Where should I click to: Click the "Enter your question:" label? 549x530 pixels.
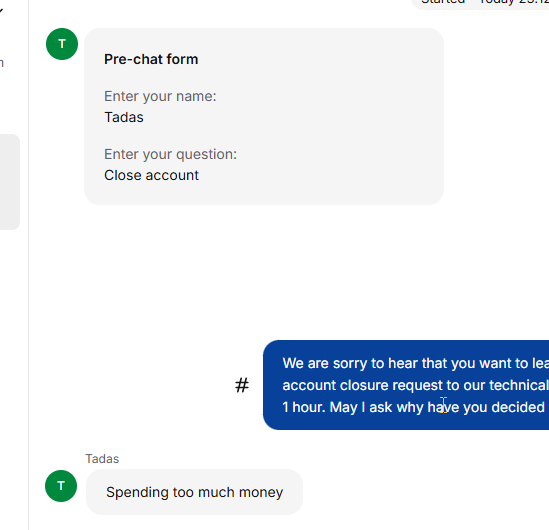[171, 154]
